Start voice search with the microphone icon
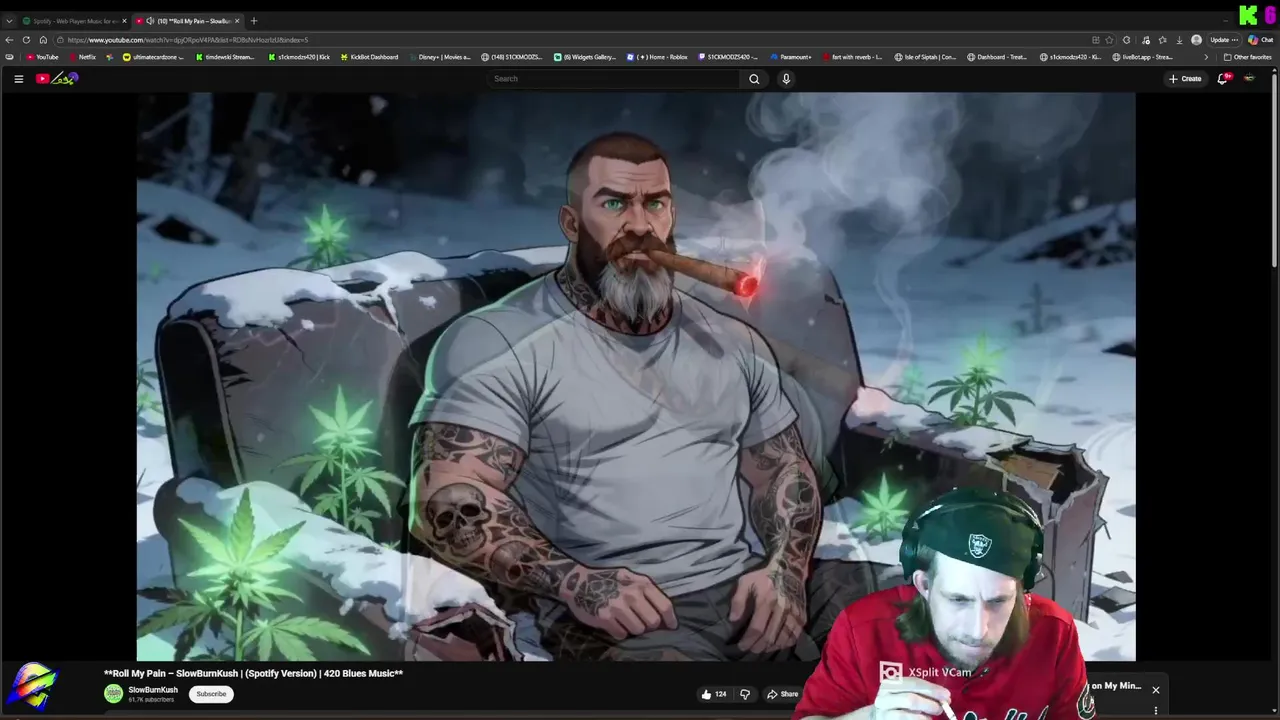The height and width of the screenshot is (720, 1280). coord(786,79)
